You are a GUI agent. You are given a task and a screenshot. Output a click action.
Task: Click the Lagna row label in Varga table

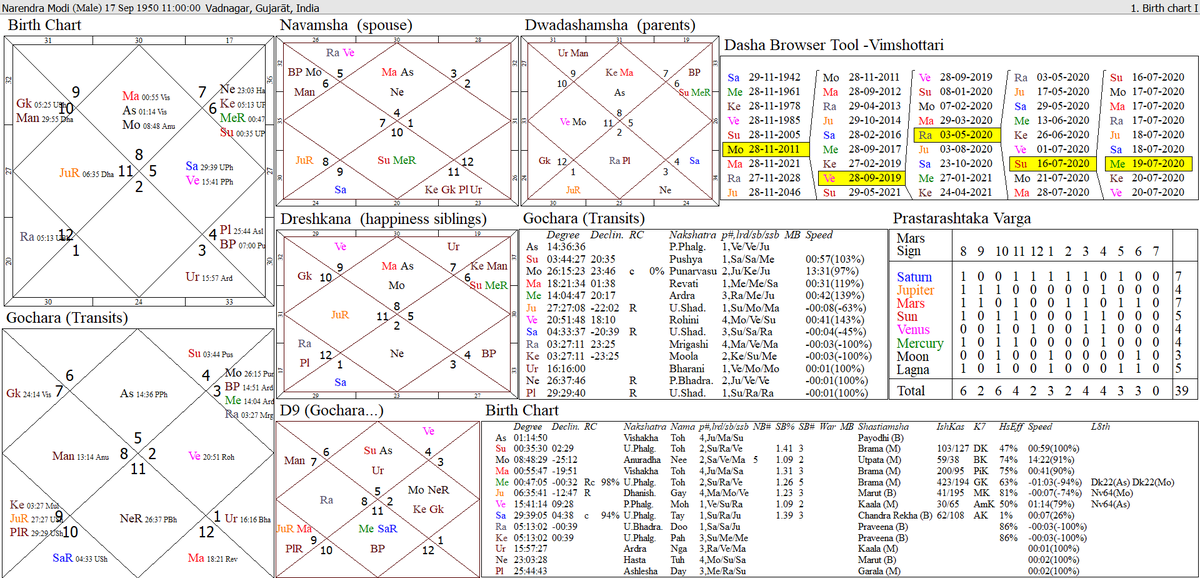(x=914, y=369)
